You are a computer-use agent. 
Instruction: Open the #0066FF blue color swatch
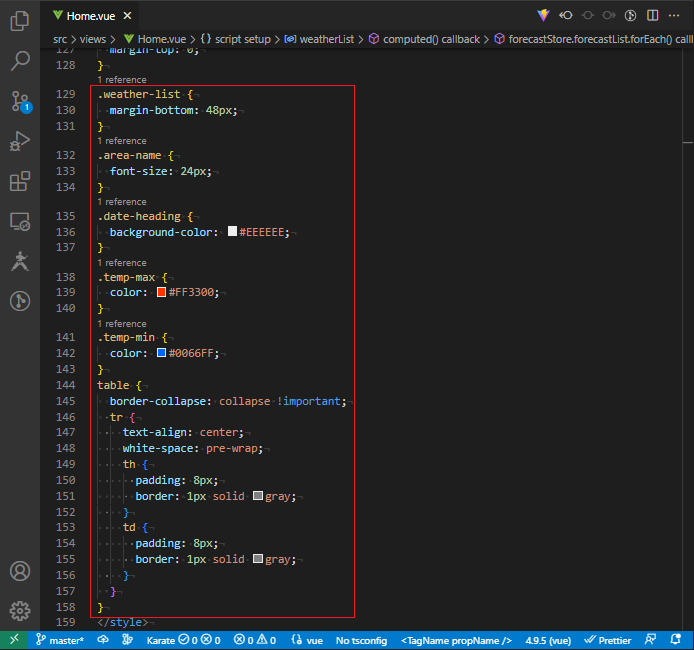coord(162,353)
